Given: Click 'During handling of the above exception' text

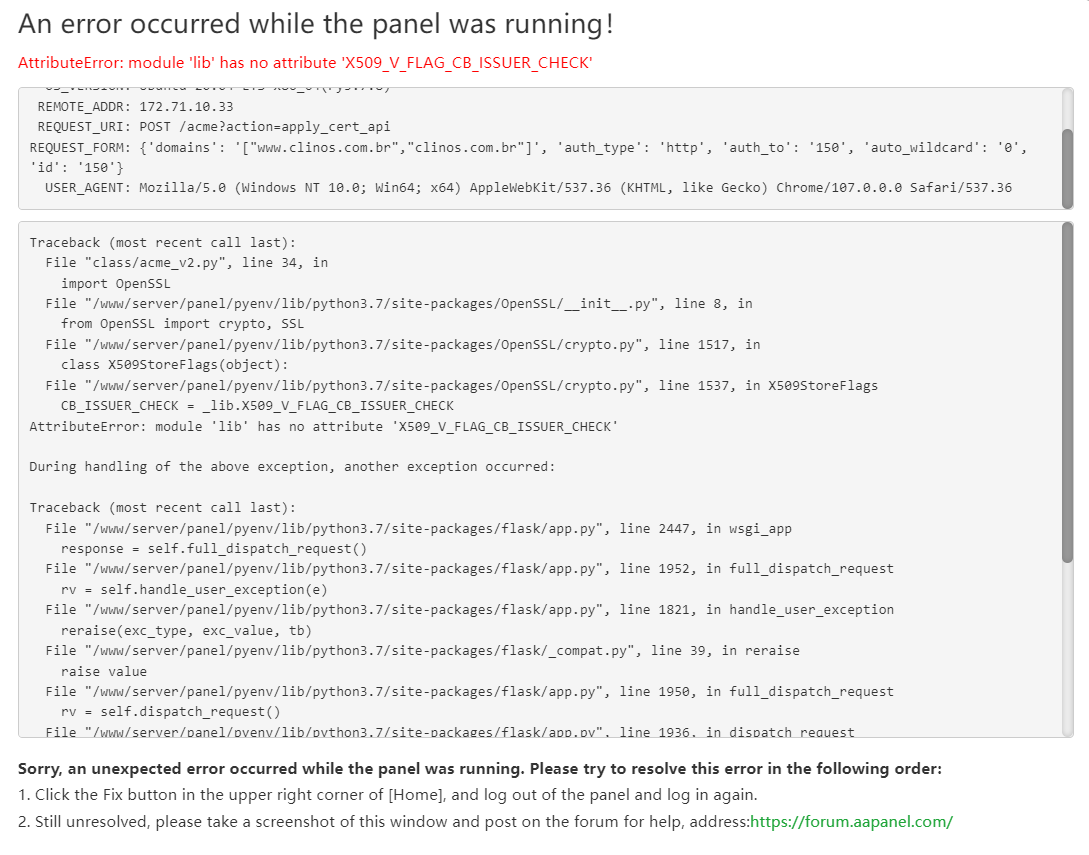Looking at the screenshot, I should [x=292, y=467].
